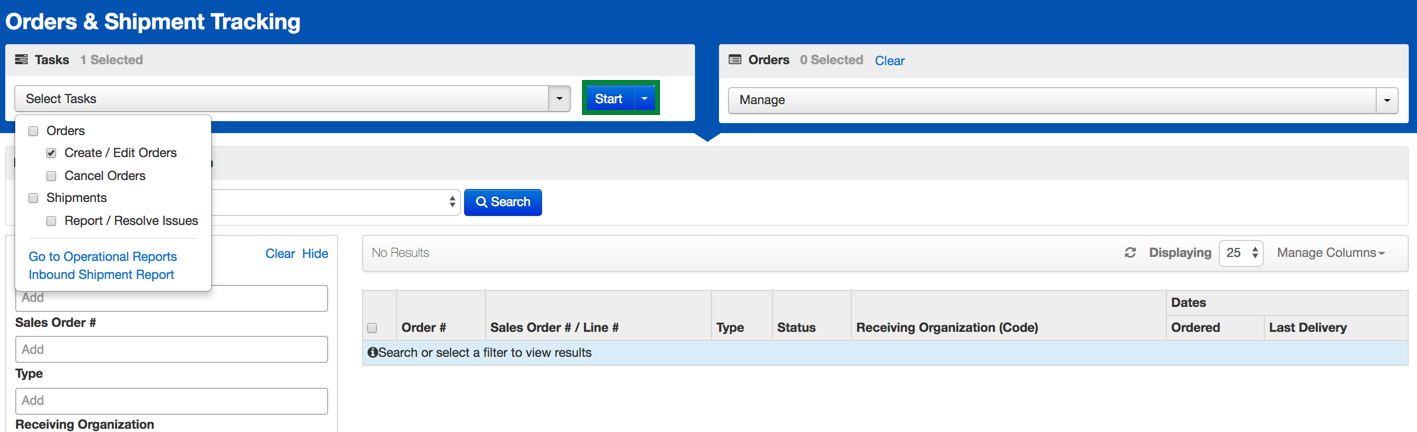Check Report / Resolve Issues checkbox

click(x=51, y=221)
